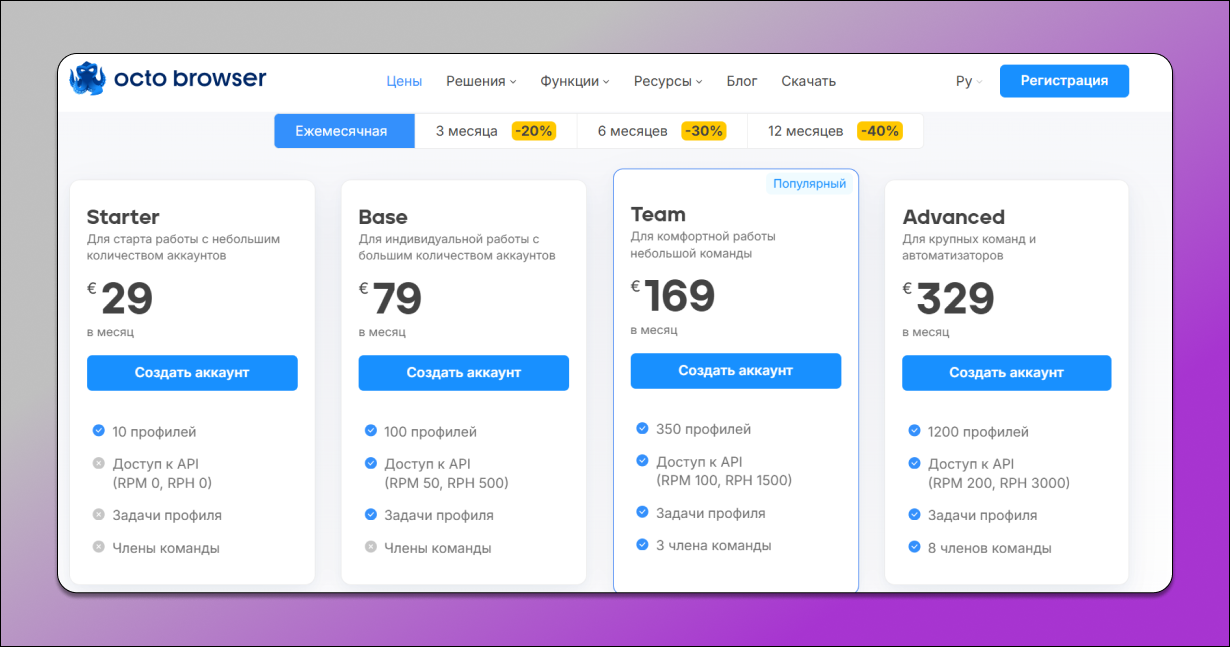Click the text 3 члена команды
1230x647 pixels.
click(714, 545)
